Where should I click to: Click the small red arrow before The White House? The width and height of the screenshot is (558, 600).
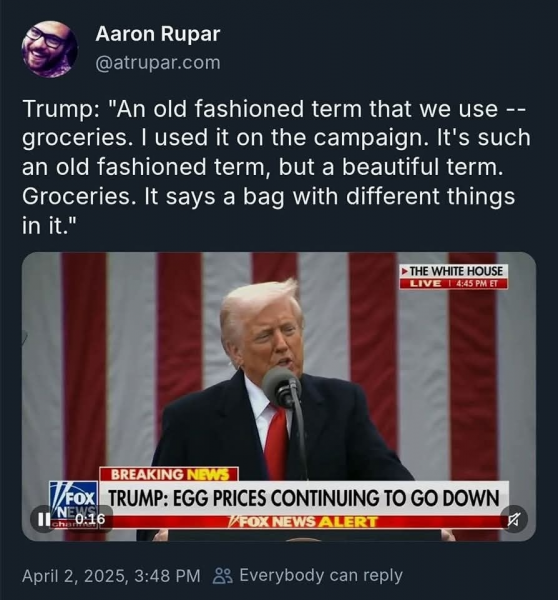tap(404, 271)
